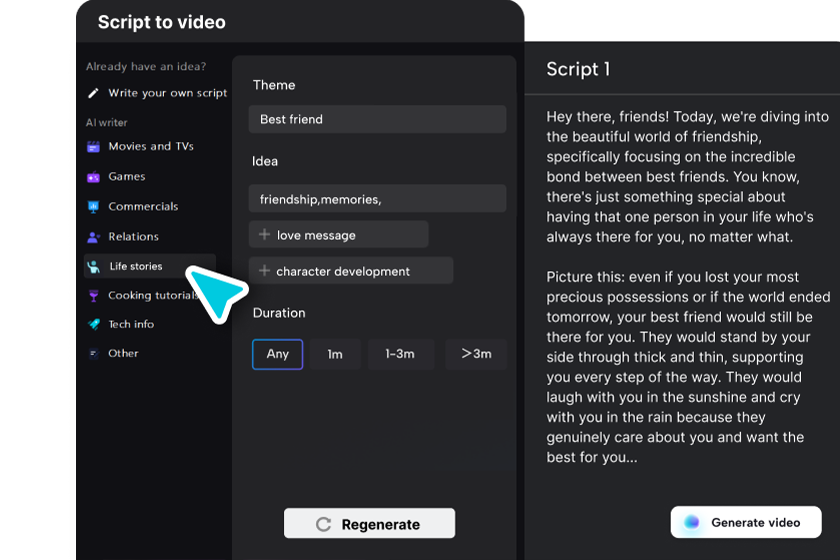Click the Idea label

[265, 161]
